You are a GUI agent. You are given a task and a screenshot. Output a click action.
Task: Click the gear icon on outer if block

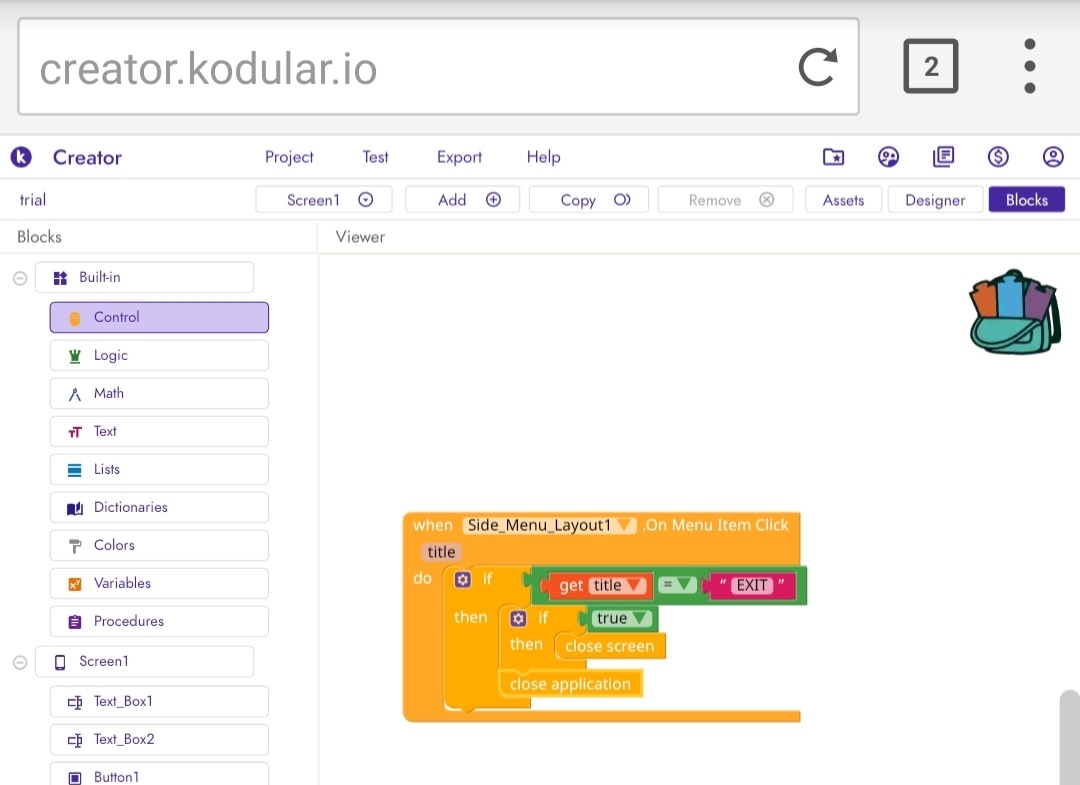(463, 580)
